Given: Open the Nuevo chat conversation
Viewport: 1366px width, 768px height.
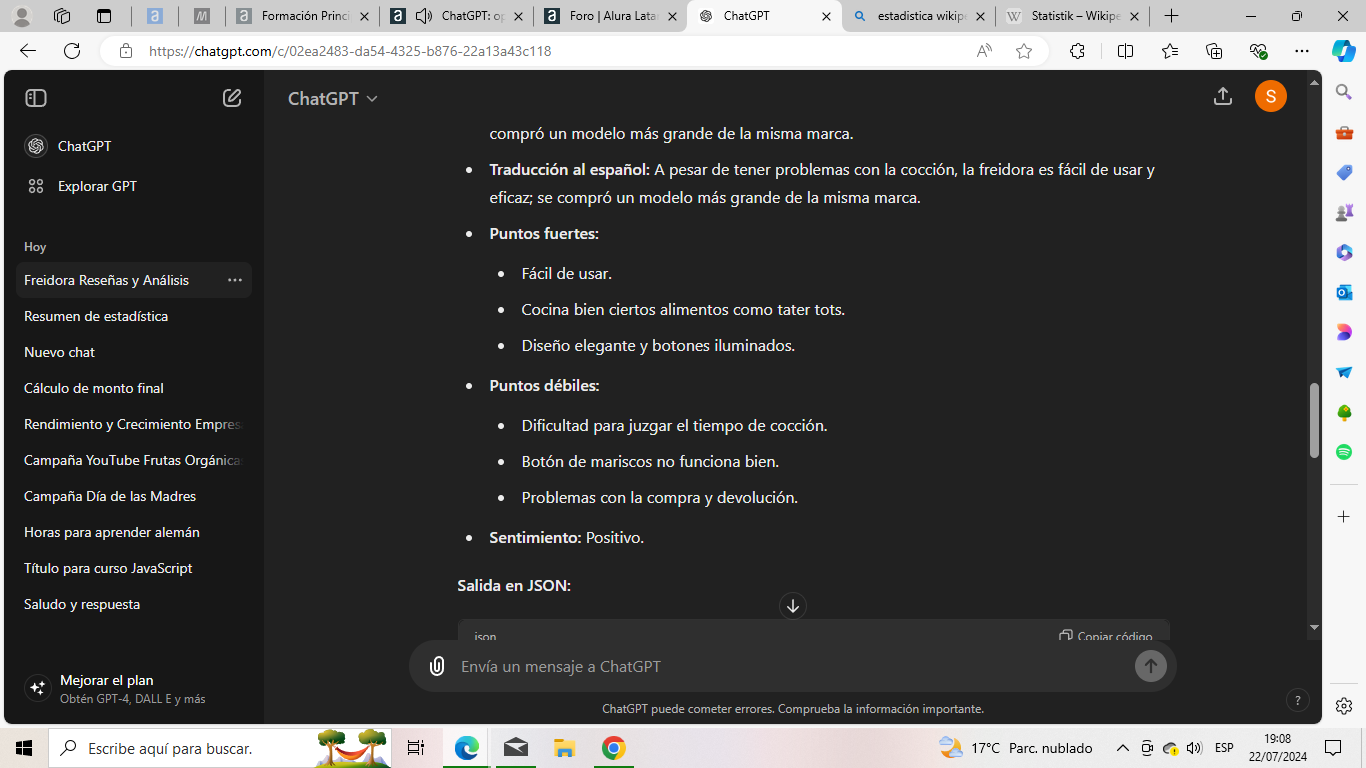Looking at the screenshot, I should (134, 352).
